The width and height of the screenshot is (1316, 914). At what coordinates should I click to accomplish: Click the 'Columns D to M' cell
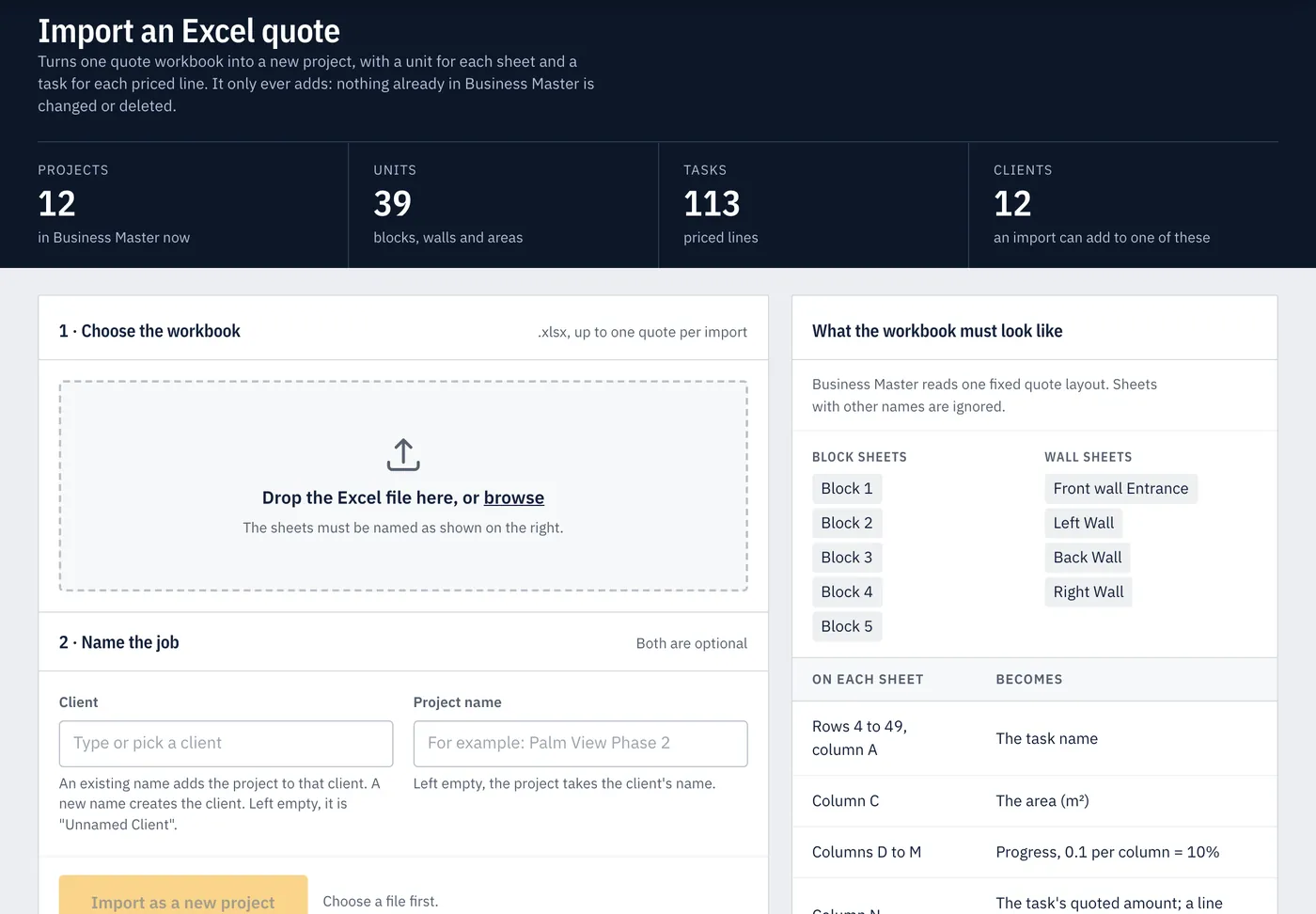click(867, 852)
